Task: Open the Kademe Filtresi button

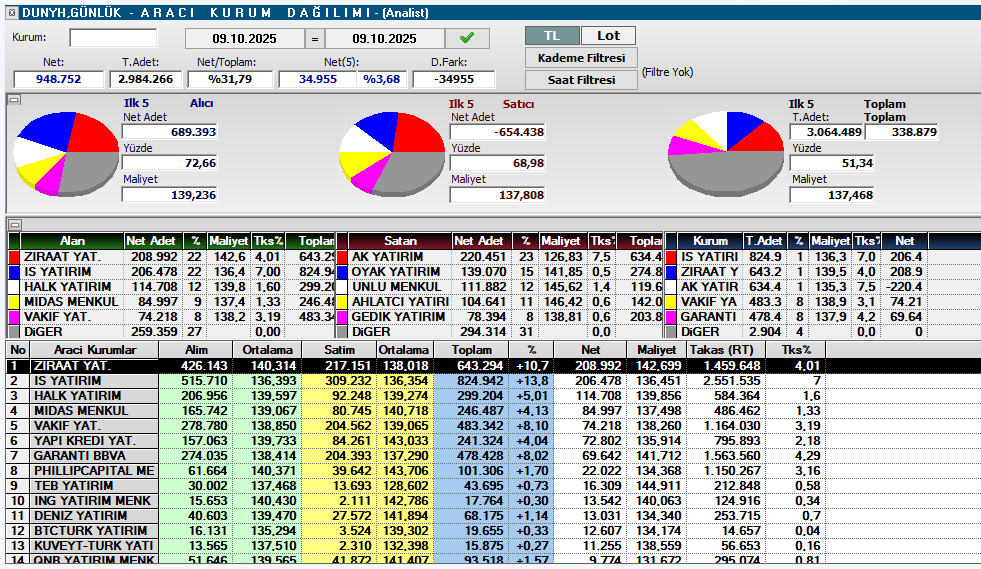Action: pos(581,58)
